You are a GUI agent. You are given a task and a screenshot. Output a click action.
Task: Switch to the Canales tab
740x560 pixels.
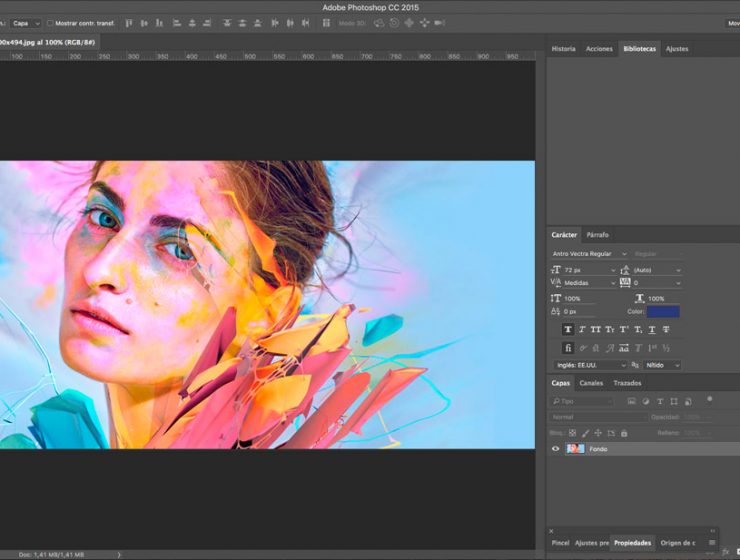point(591,383)
